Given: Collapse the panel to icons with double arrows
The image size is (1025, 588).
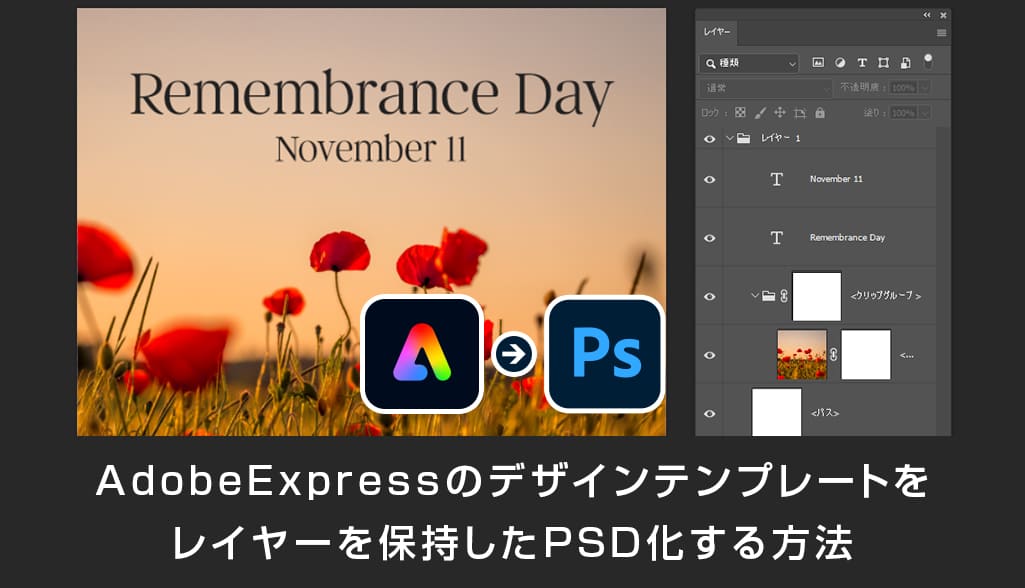Looking at the screenshot, I should click(926, 14).
